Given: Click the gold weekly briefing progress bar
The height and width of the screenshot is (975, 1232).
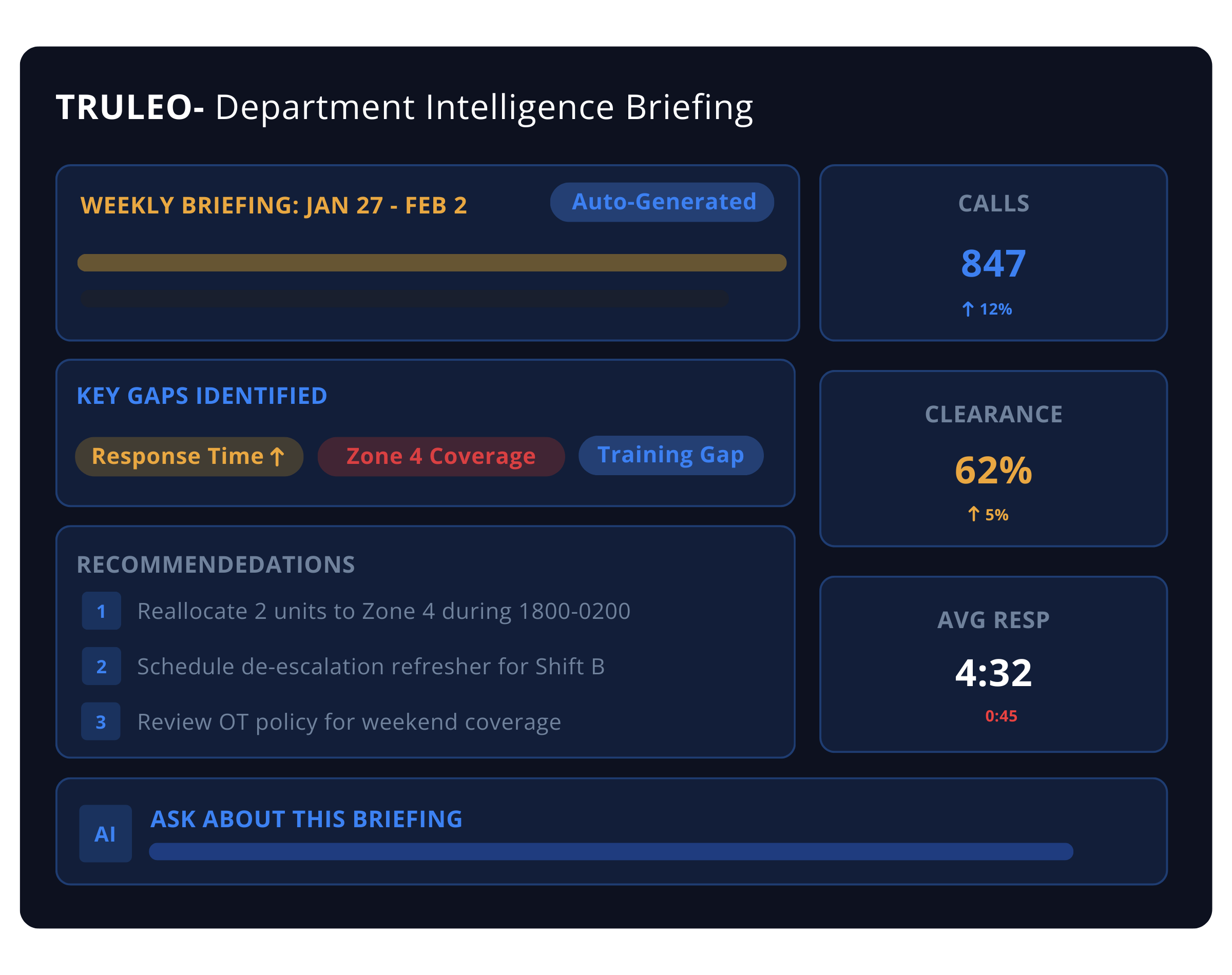Looking at the screenshot, I should pos(432,263).
